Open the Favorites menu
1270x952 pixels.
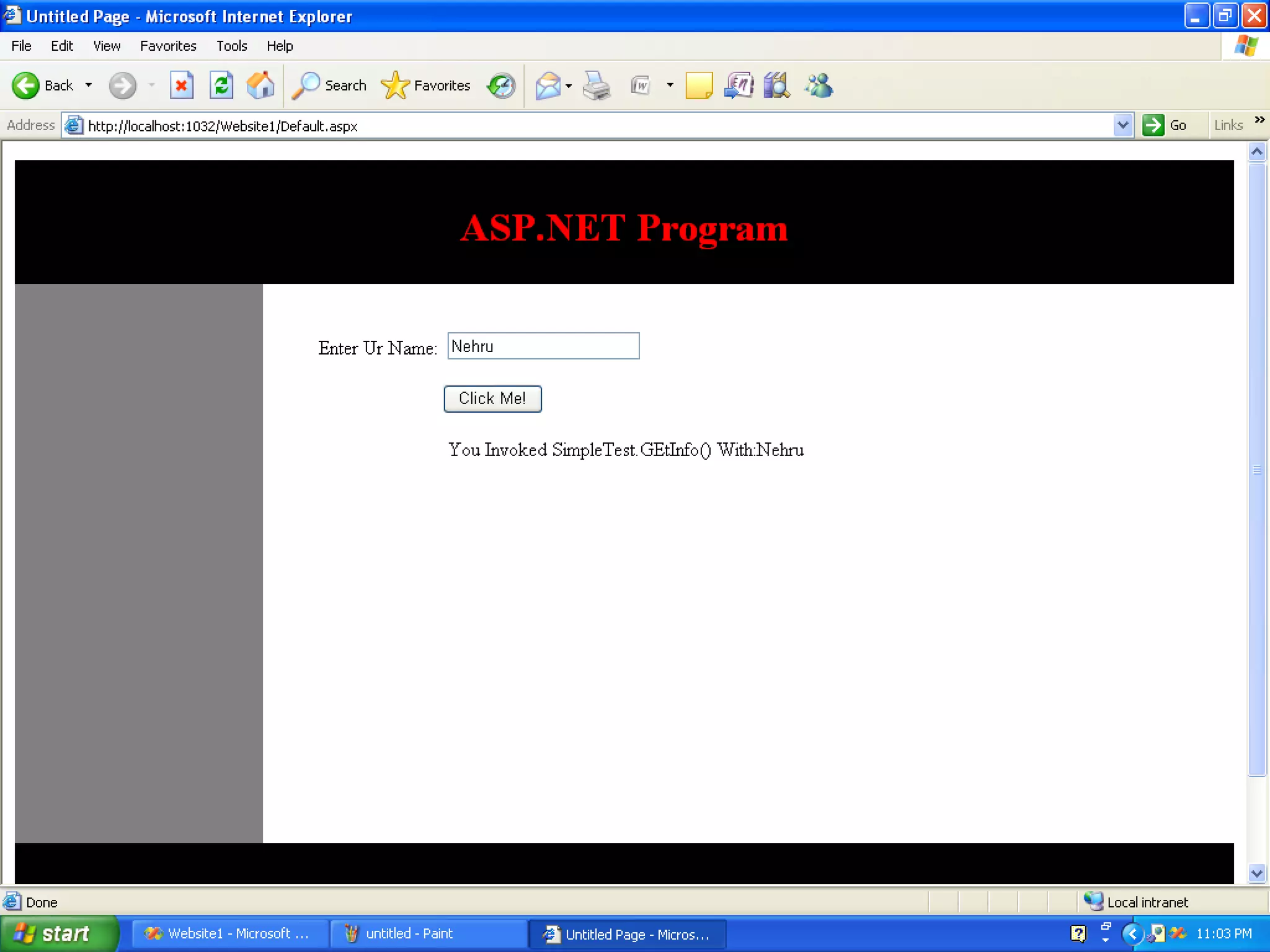(168, 46)
